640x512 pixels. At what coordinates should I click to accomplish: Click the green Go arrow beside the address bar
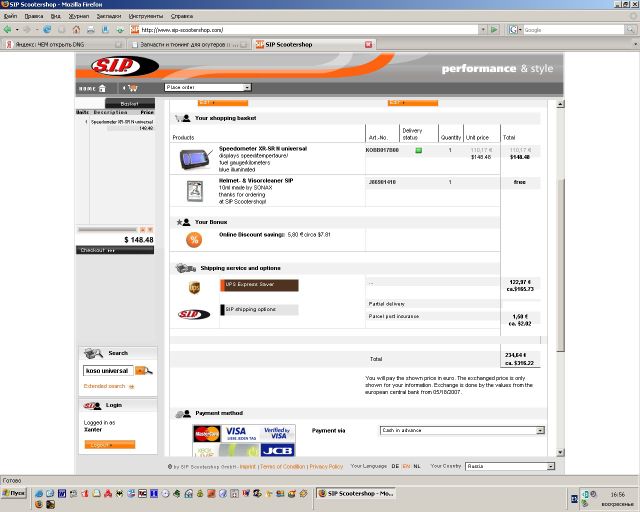coord(494,29)
